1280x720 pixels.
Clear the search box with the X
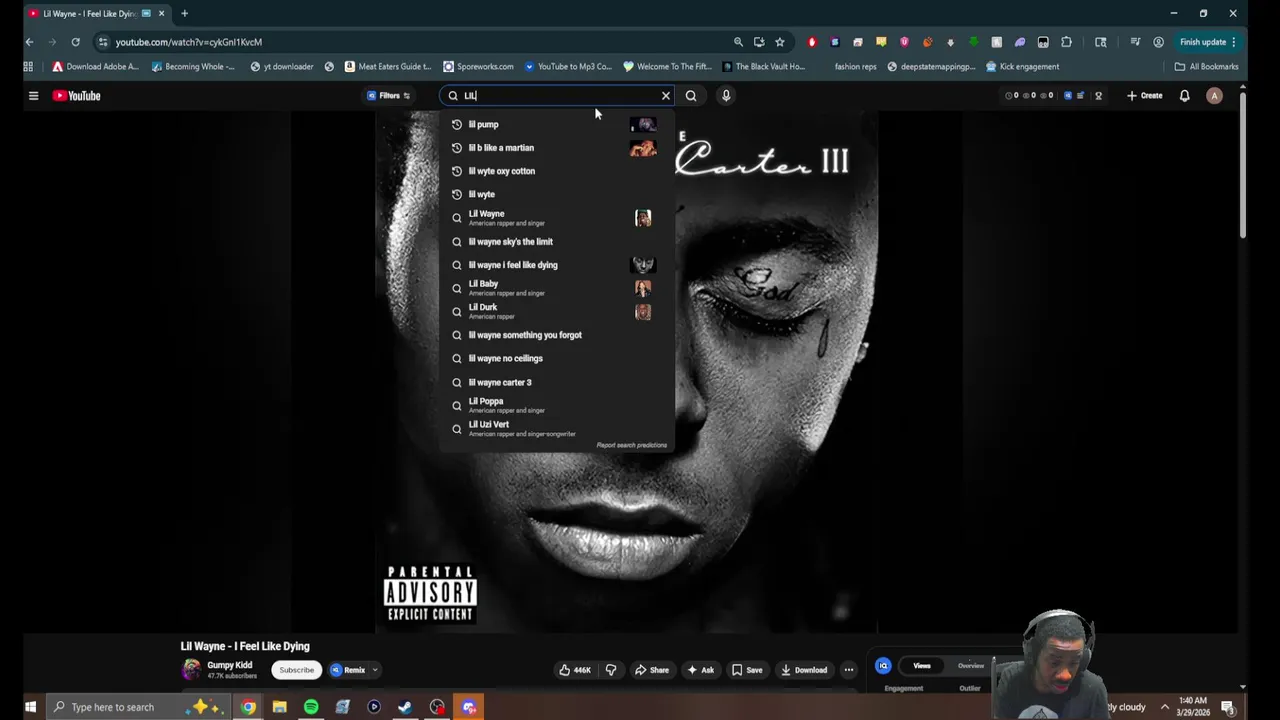666,96
